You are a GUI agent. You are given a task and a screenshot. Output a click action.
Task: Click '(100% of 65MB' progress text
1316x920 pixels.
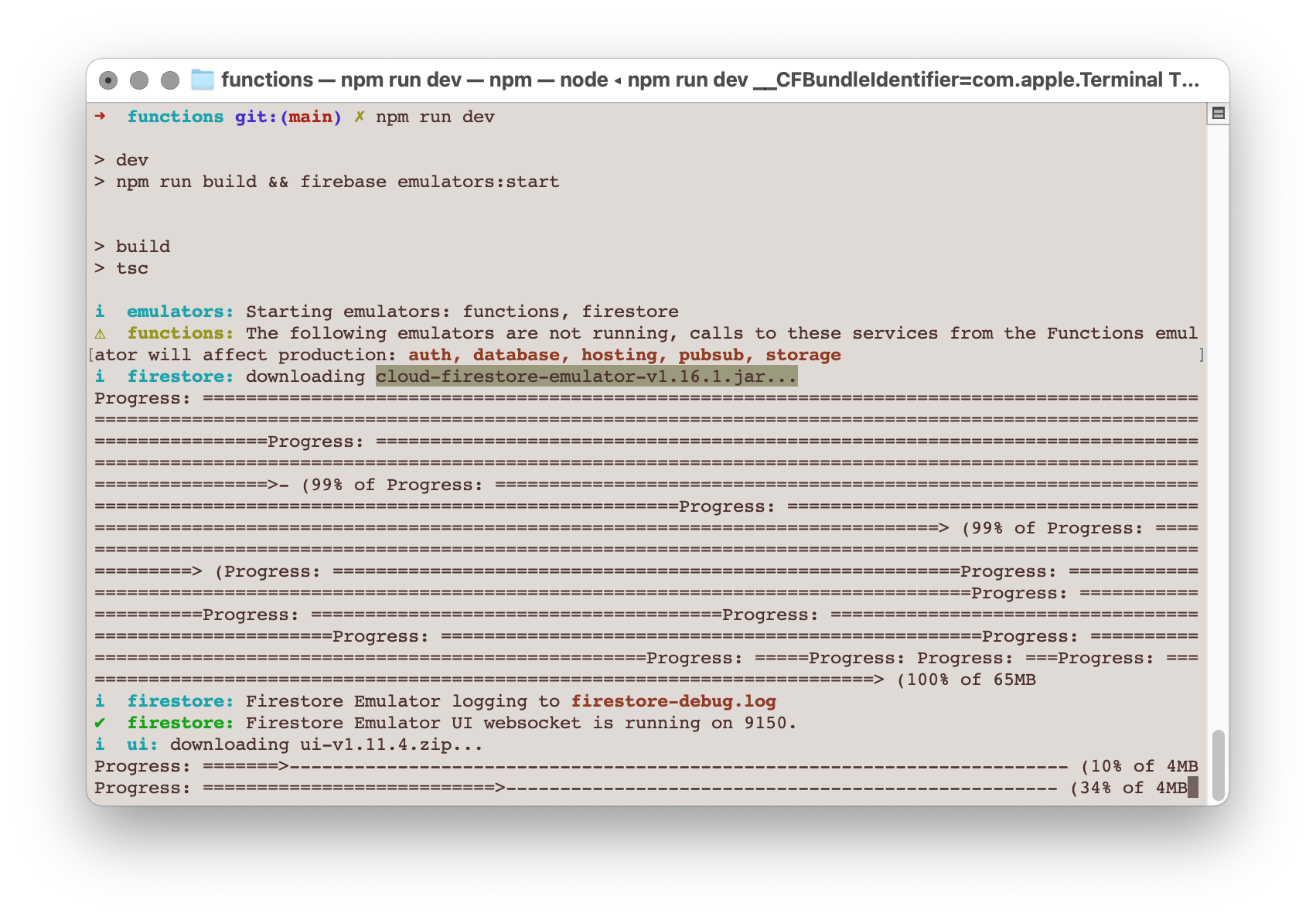(x=966, y=680)
